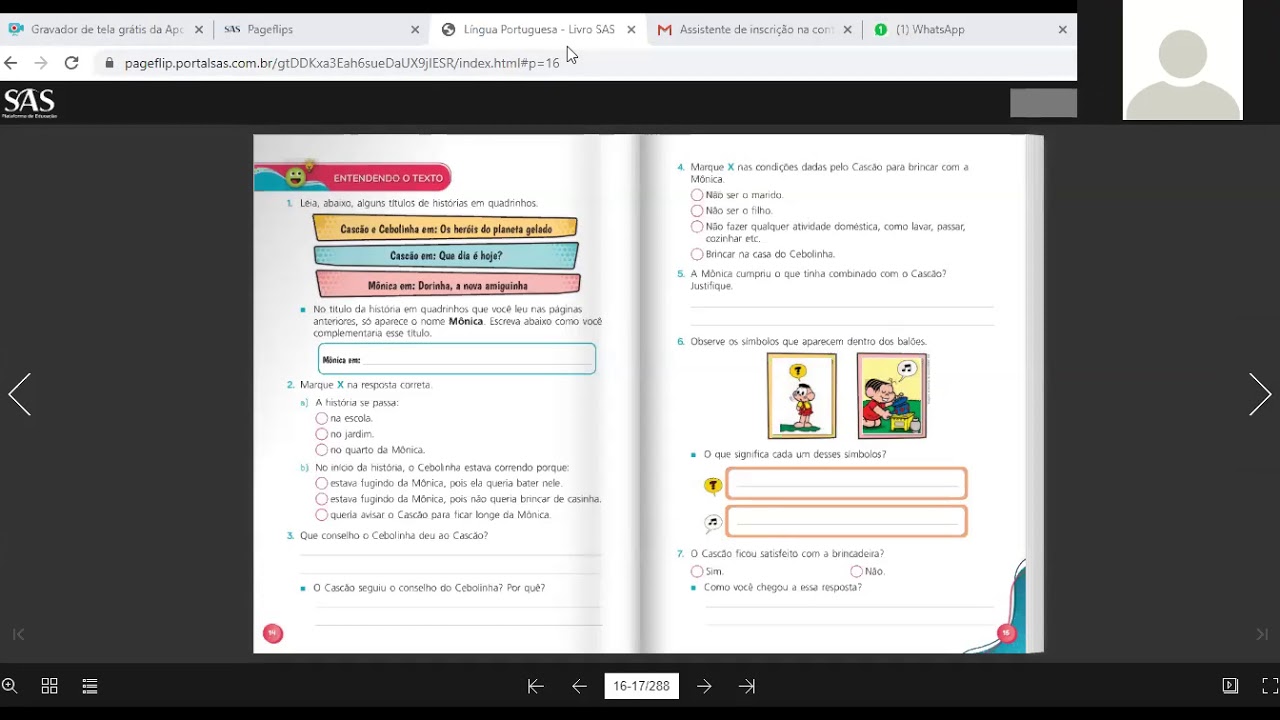Click the exclamation symbol answer box

click(x=846, y=484)
